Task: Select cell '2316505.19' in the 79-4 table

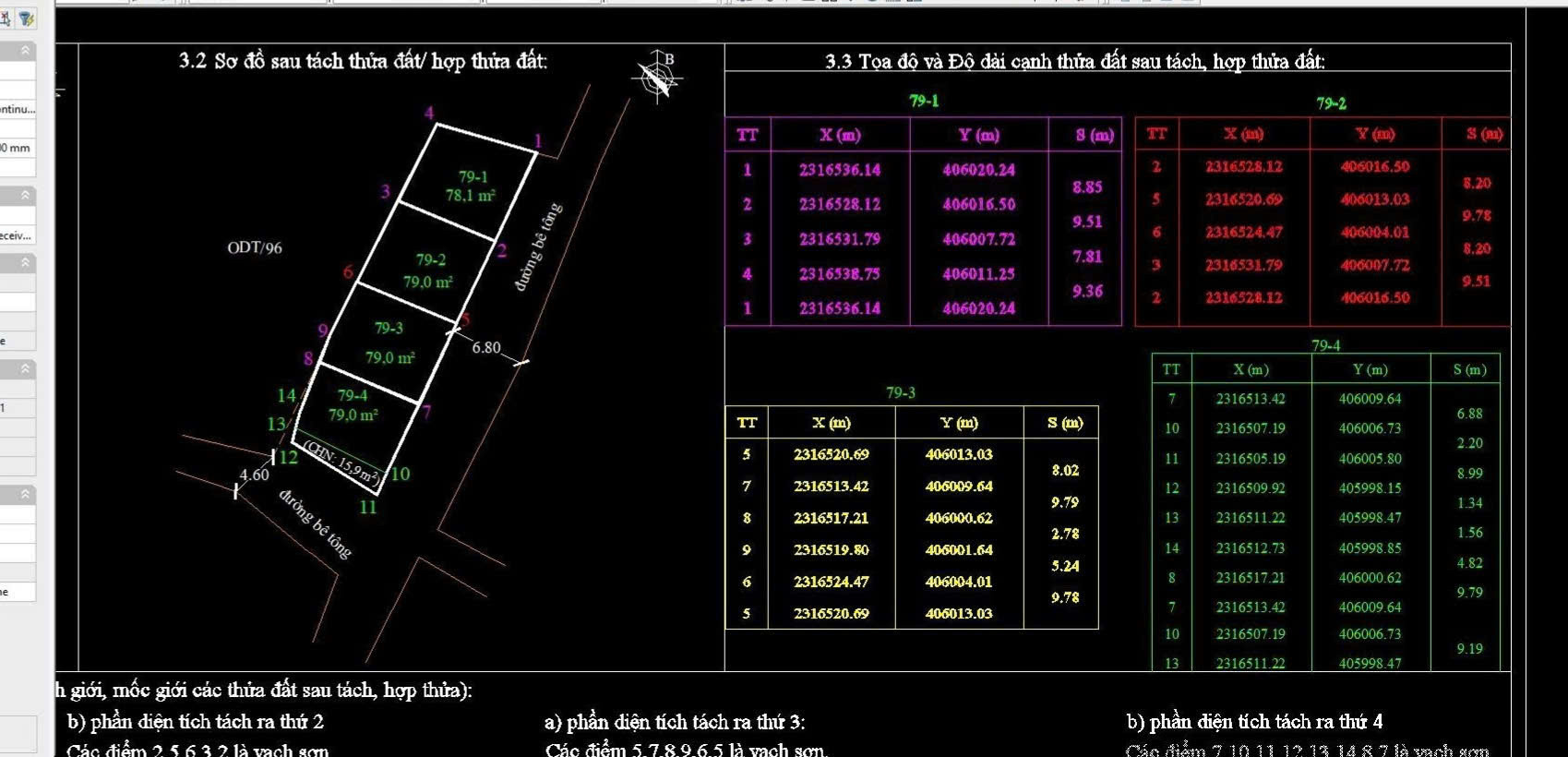Action: [1251, 459]
